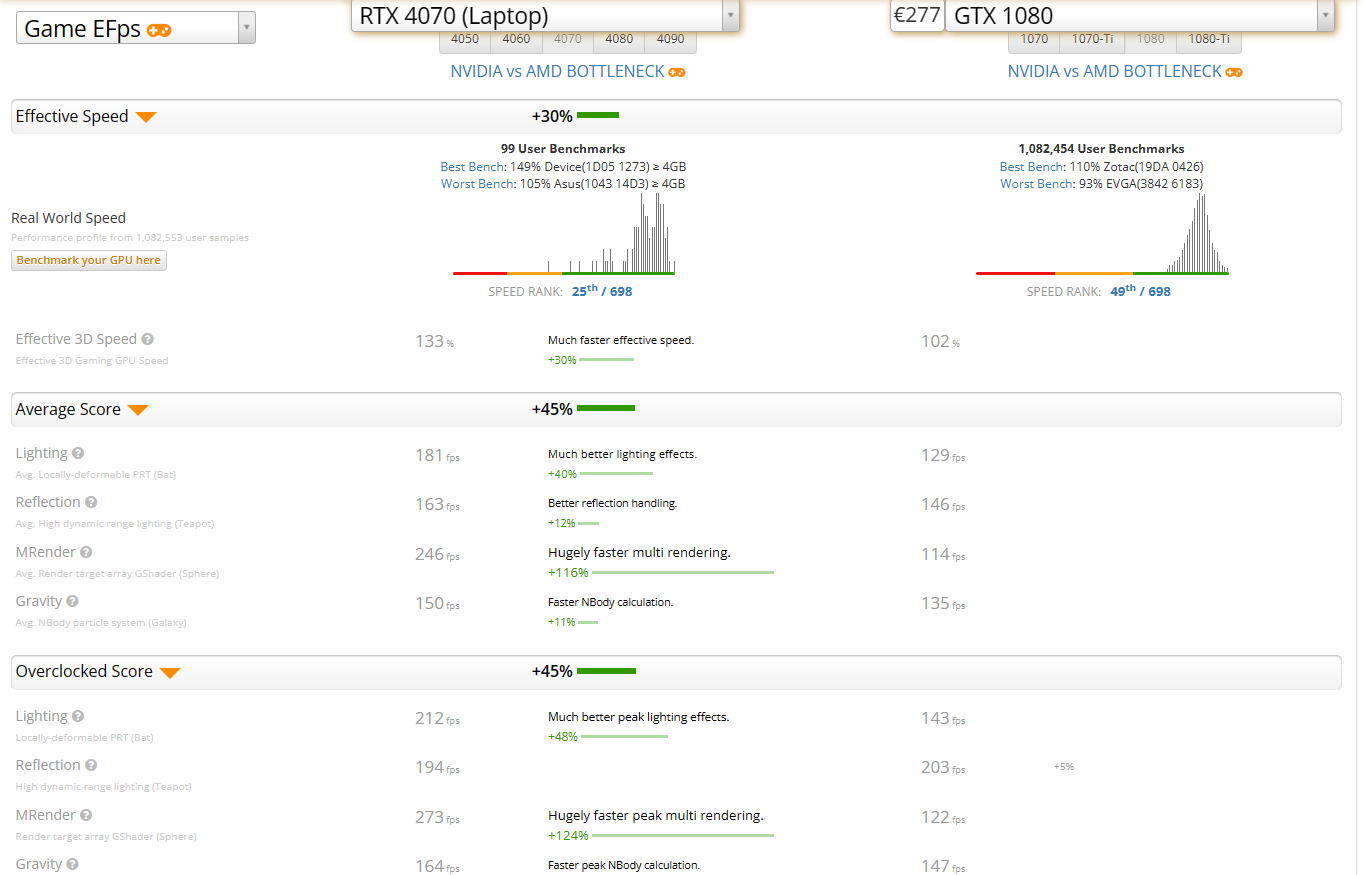Click GTX 1080 speed rank 49th / 698
The image size is (1363, 875).
click(x=1140, y=291)
